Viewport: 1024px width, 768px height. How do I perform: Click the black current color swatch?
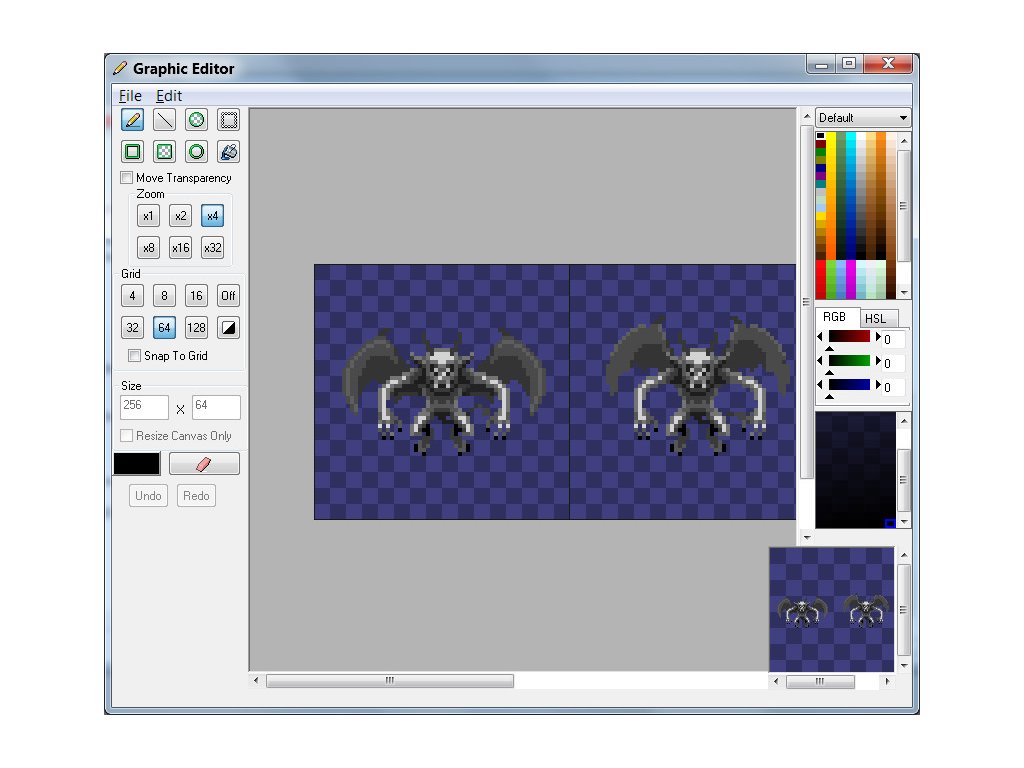[x=137, y=464]
